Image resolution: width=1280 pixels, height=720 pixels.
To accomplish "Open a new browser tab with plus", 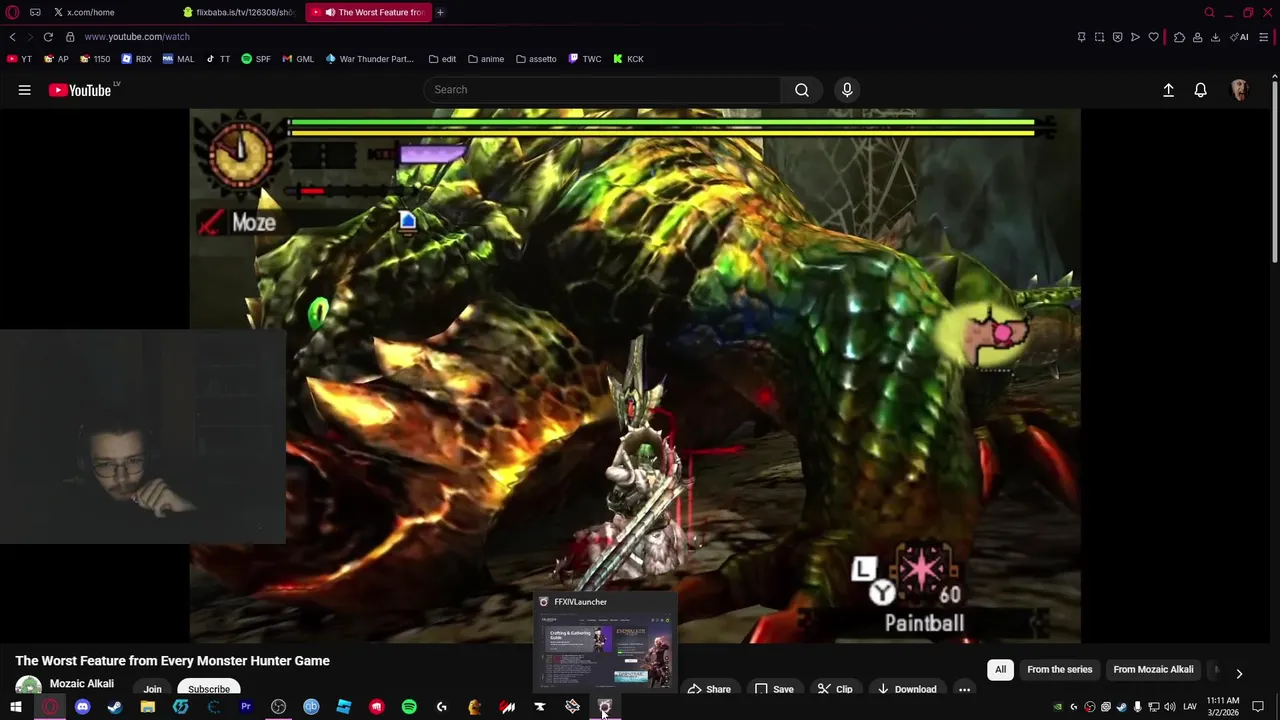I will pyautogui.click(x=440, y=12).
